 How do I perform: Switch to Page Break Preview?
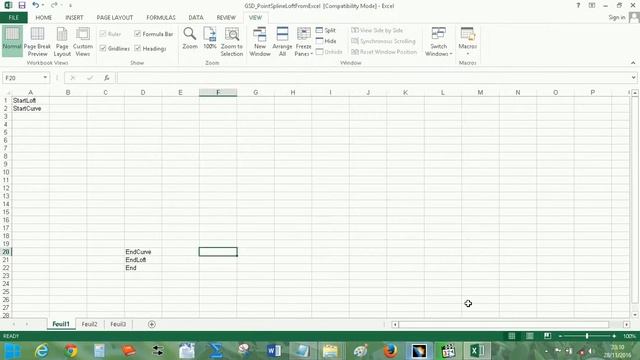37,41
